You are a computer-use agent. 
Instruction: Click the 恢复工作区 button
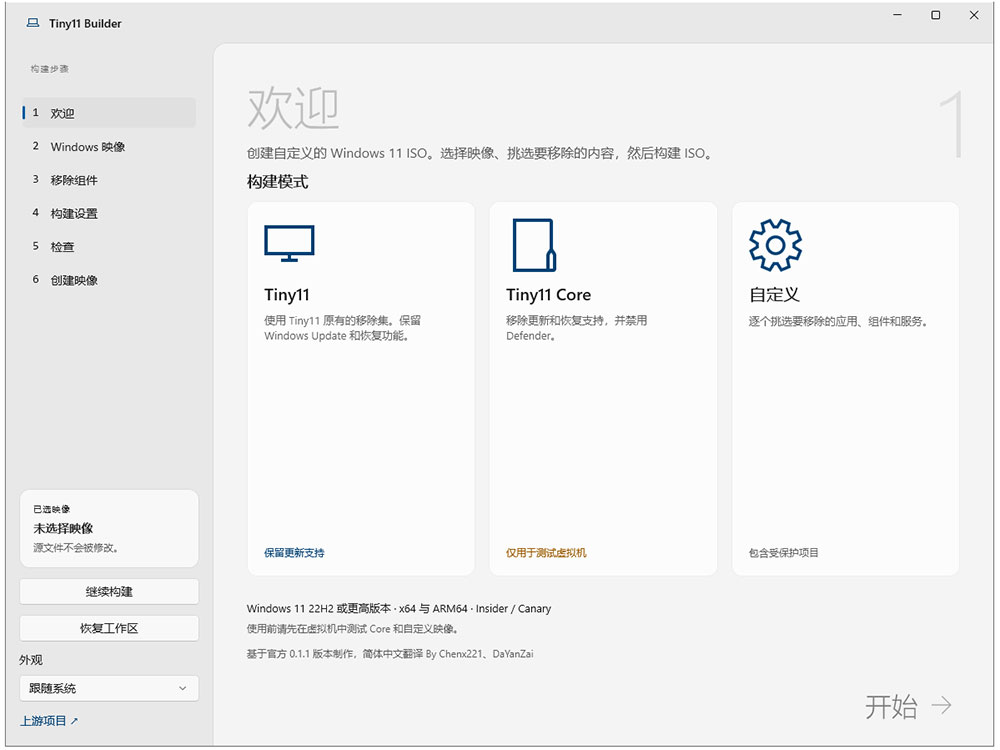109,628
